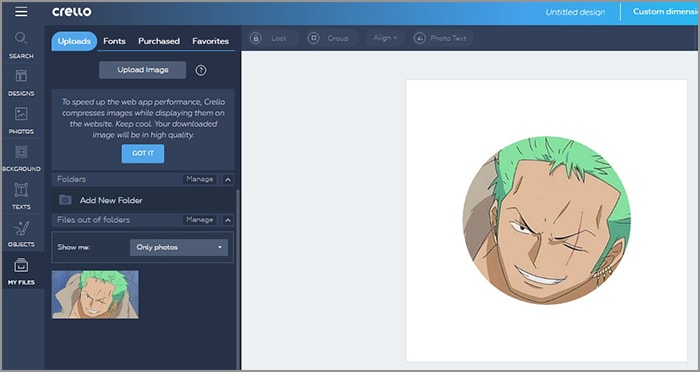Switch to the Uploads tab
The image size is (700, 372).
[74, 41]
